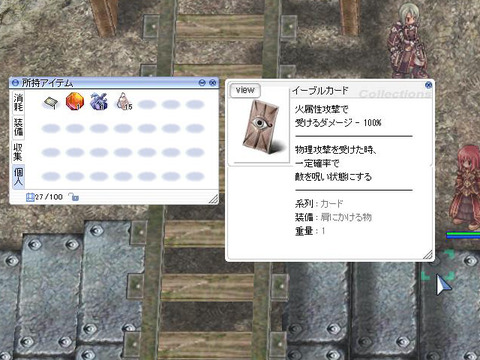Click the card description window resize grip
The image size is (480, 360).
428,255
